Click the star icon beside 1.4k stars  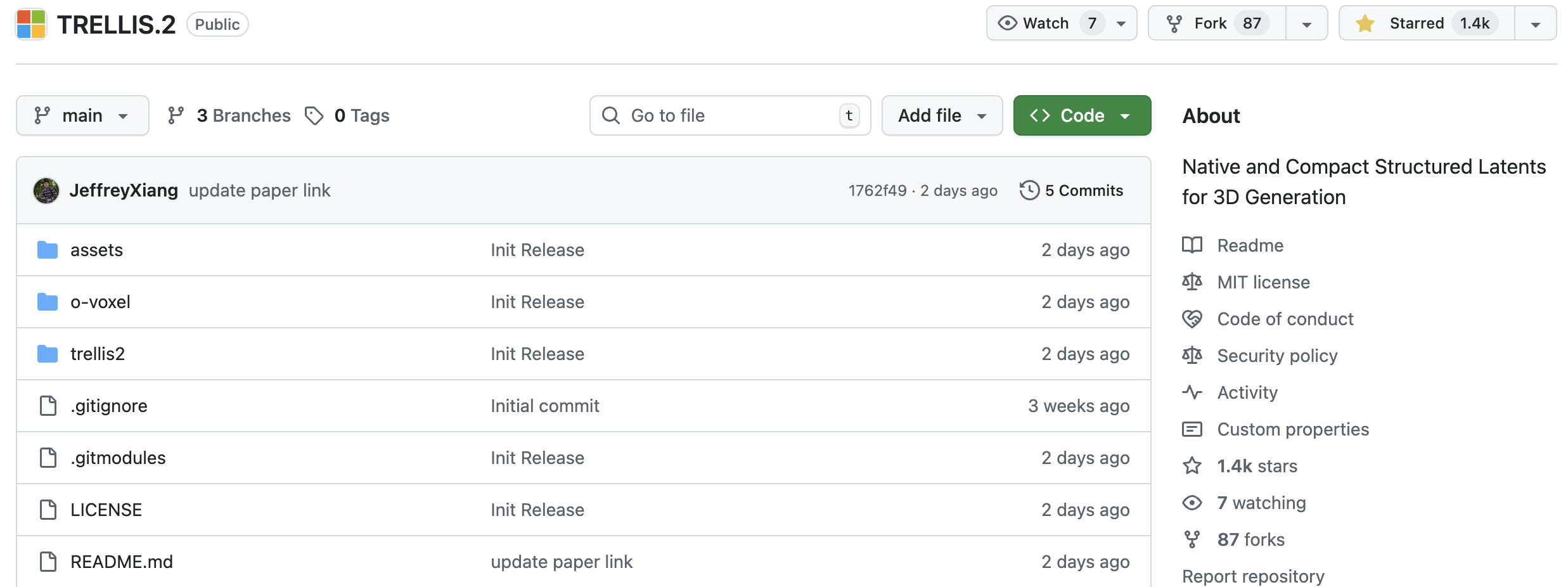click(x=1192, y=466)
